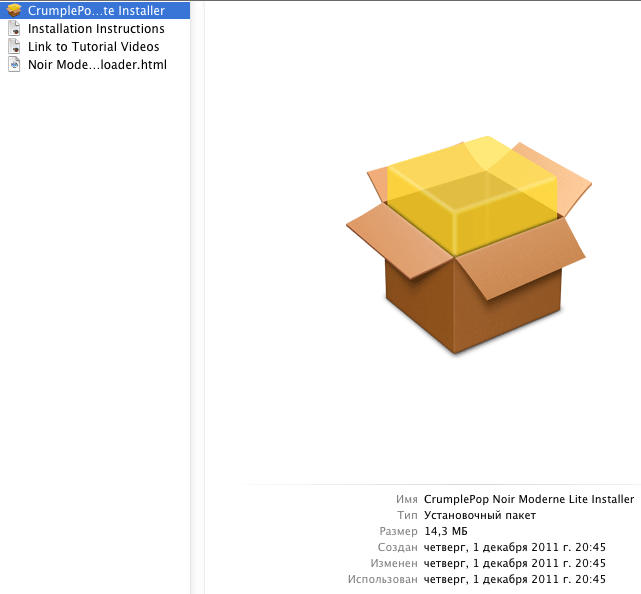Click the date value next to Создан
The width and height of the screenshot is (641, 594).
tap(515, 547)
